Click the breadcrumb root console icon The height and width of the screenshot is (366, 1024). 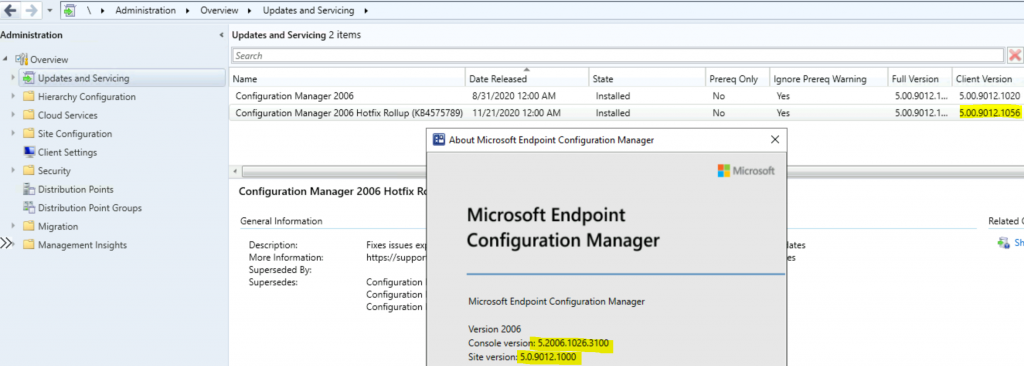(x=70, y=10)
